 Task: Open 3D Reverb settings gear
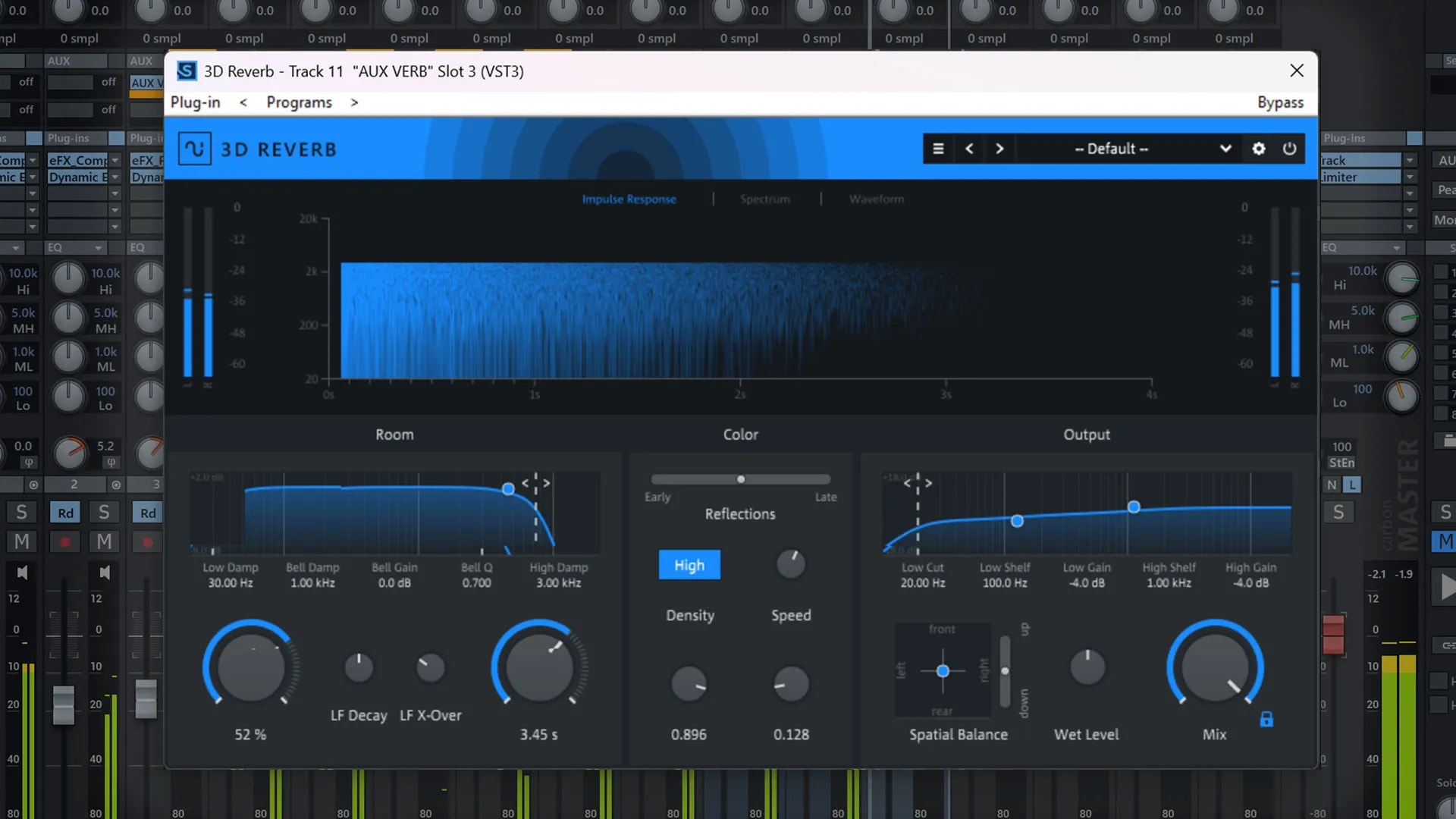(x=1259, y=149)
